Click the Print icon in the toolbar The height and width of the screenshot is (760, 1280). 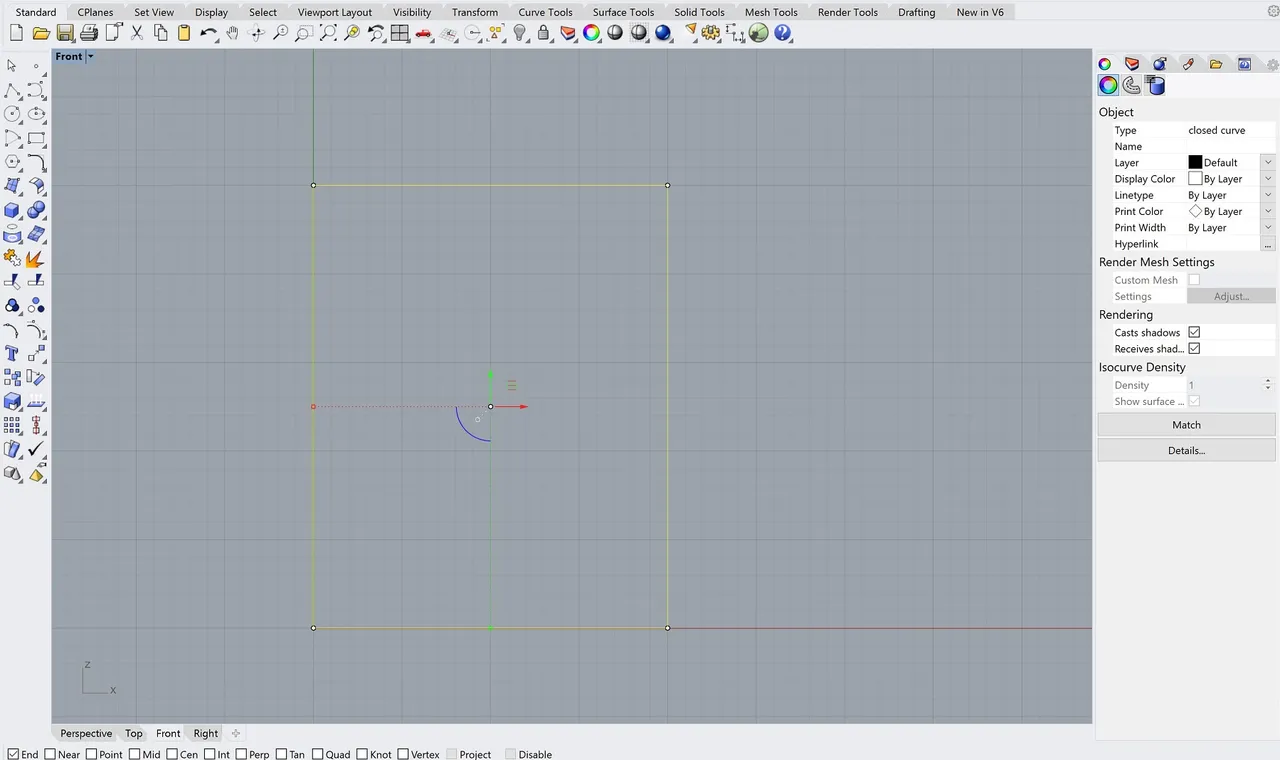(x=88, y=33)
